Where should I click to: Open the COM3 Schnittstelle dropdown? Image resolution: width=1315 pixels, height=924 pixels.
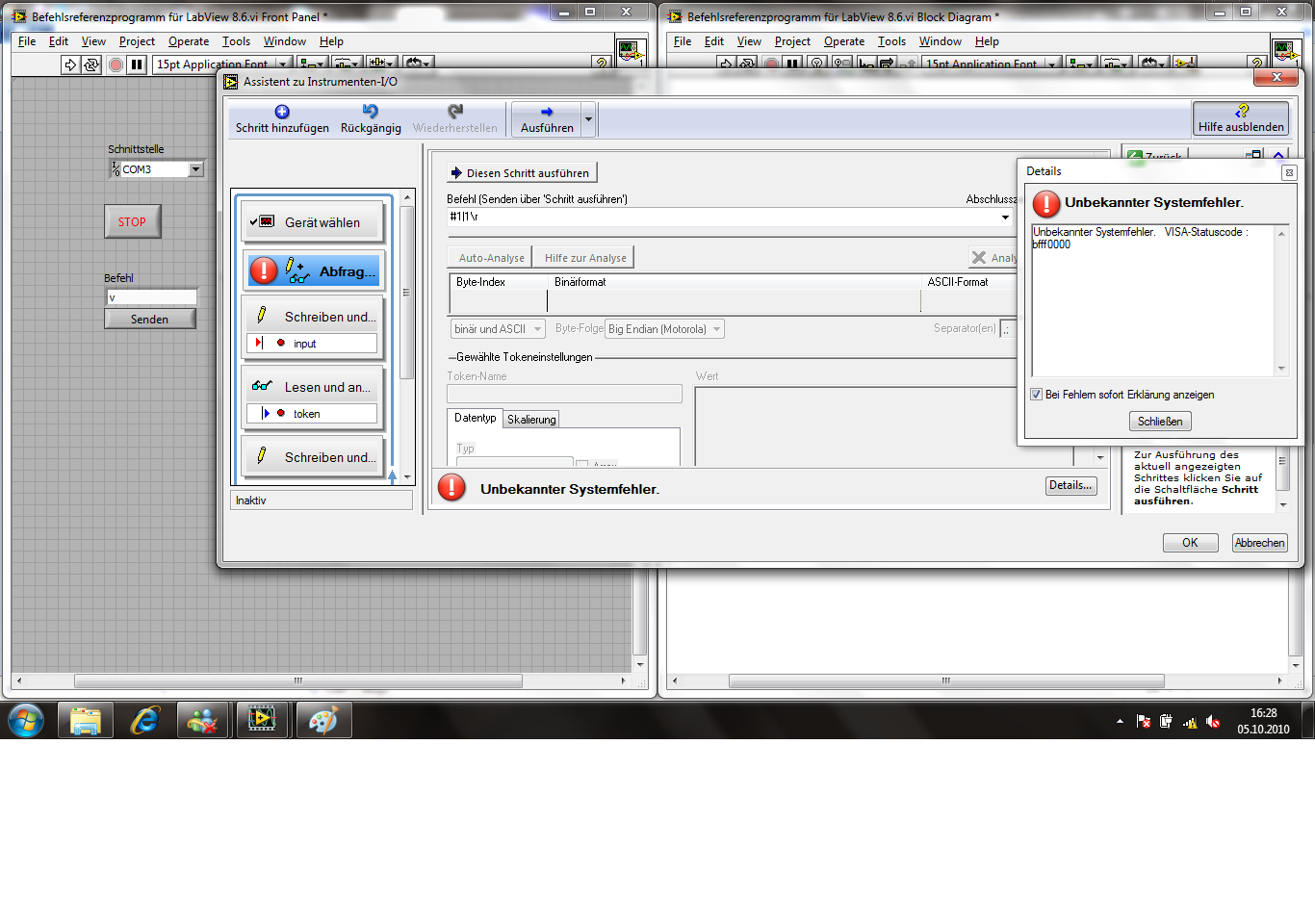[195, 169]
